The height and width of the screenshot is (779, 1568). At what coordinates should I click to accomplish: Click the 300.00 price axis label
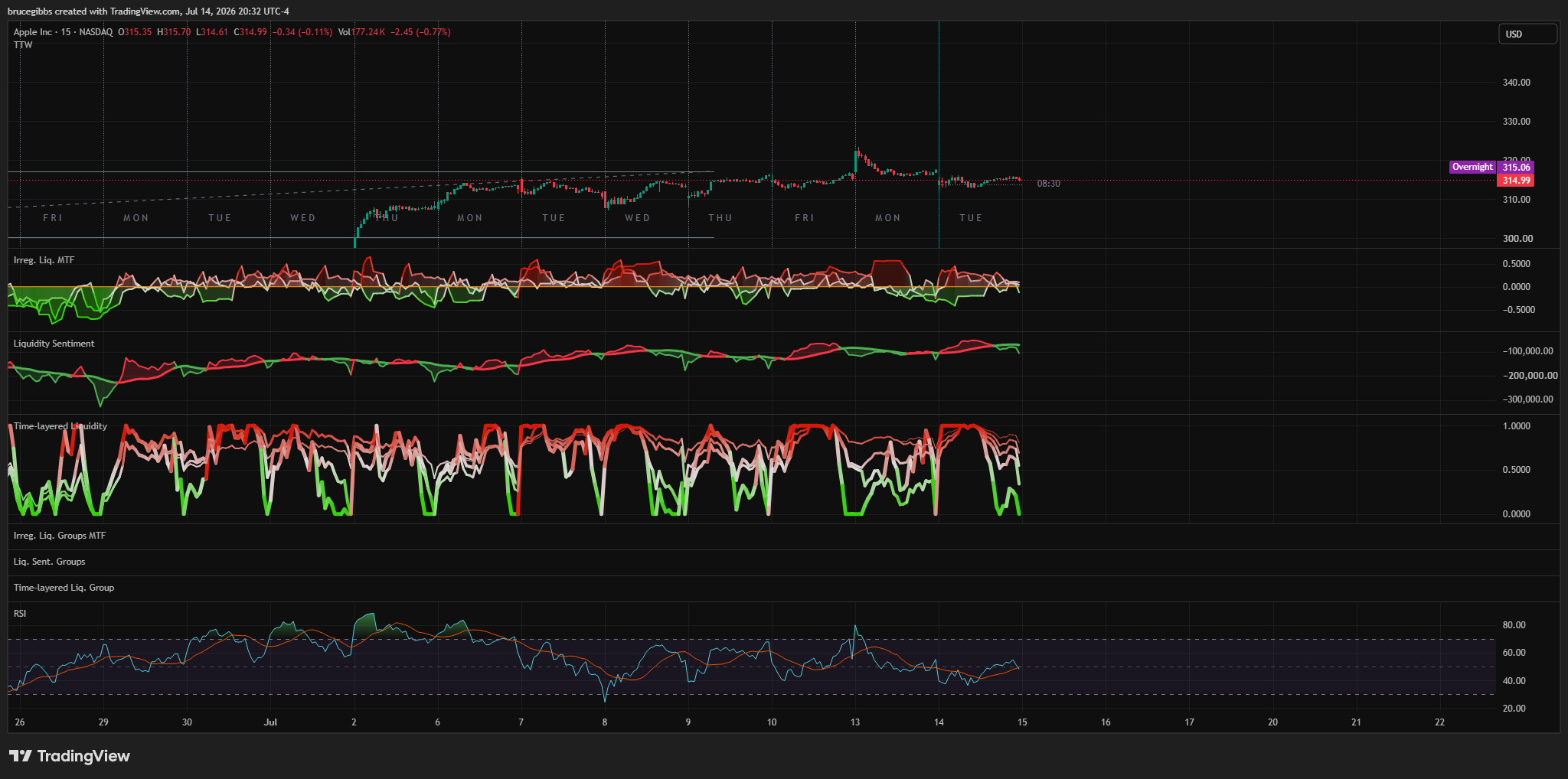tap(1517, 239)
